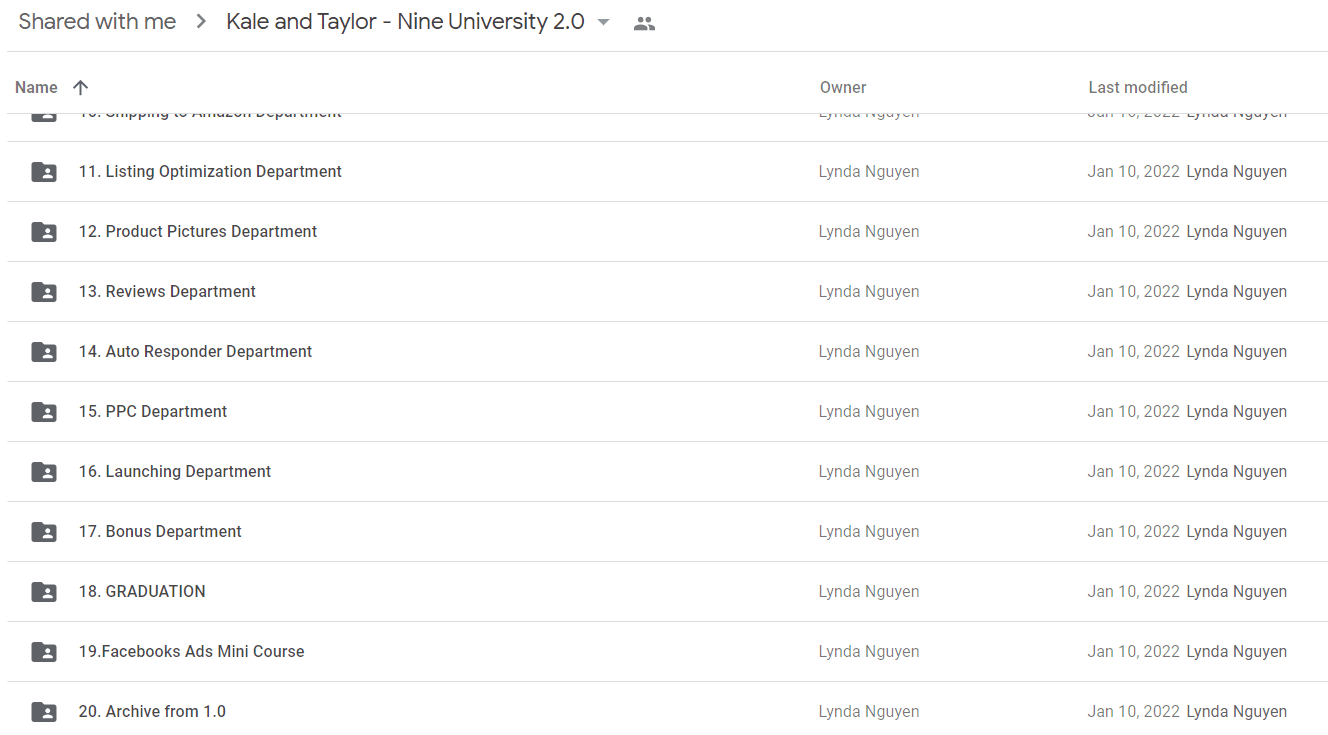
Task: Select 16. Launching Department folder name
Action: [175, 471]
